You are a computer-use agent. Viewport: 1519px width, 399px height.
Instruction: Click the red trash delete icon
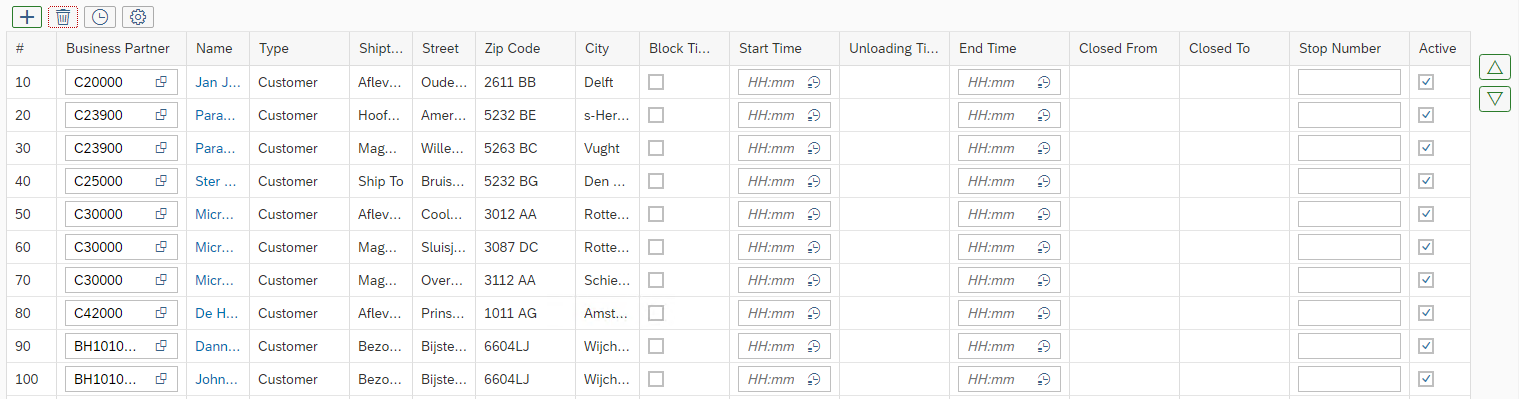coord(63,17)
